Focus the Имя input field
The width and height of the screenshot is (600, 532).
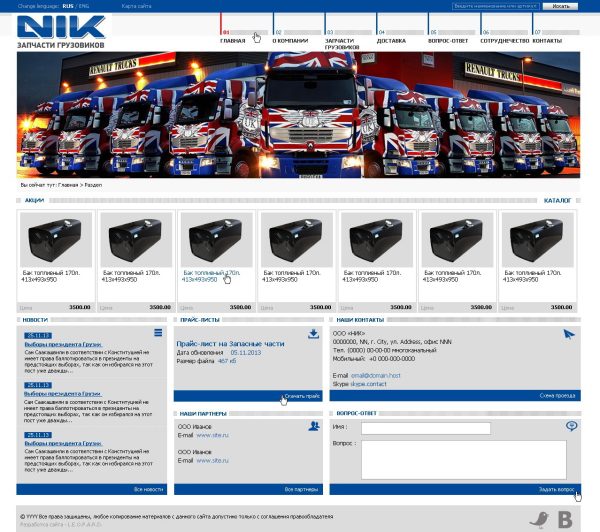426,428
